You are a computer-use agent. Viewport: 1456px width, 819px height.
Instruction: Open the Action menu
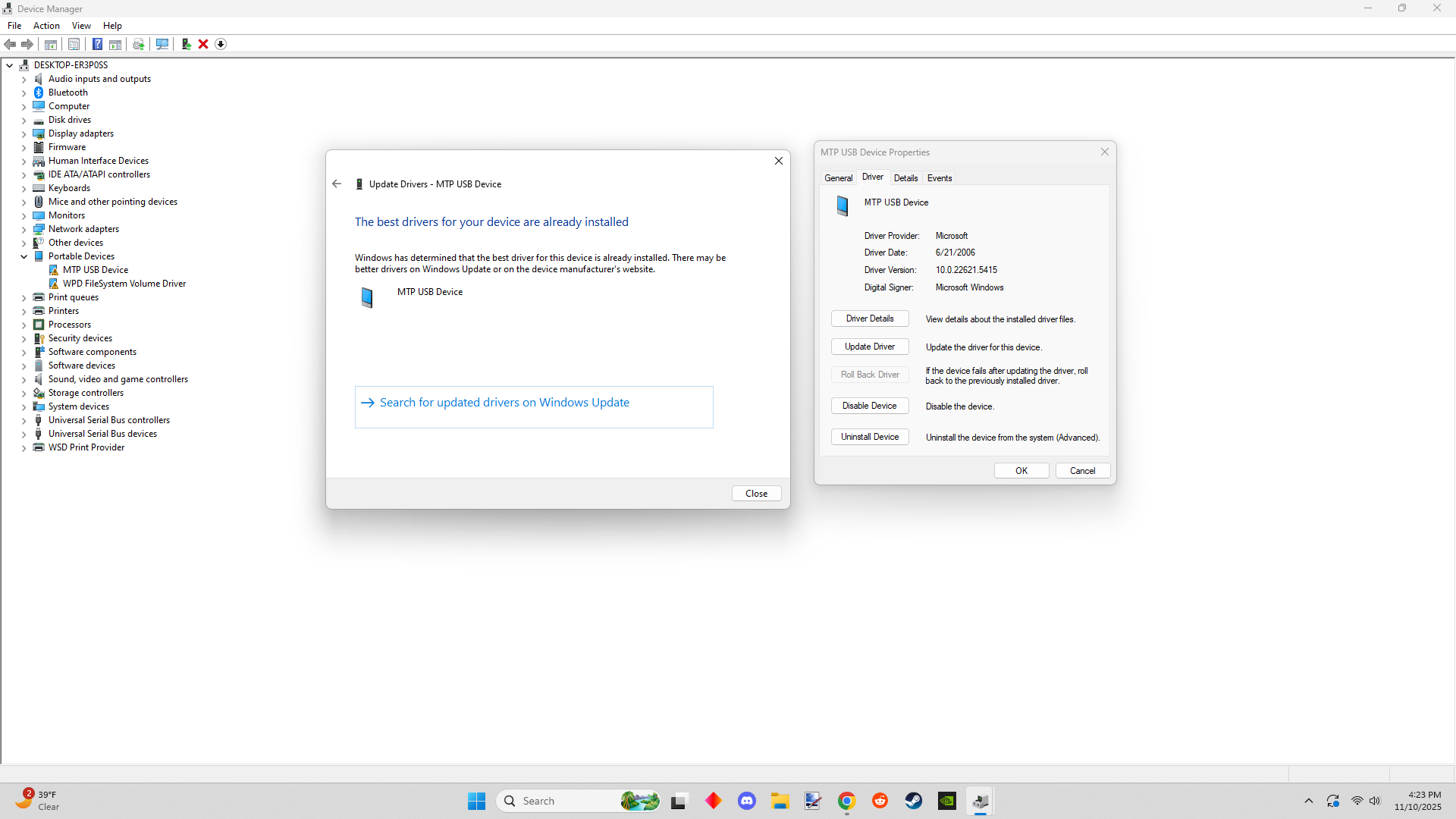[46, 25]
